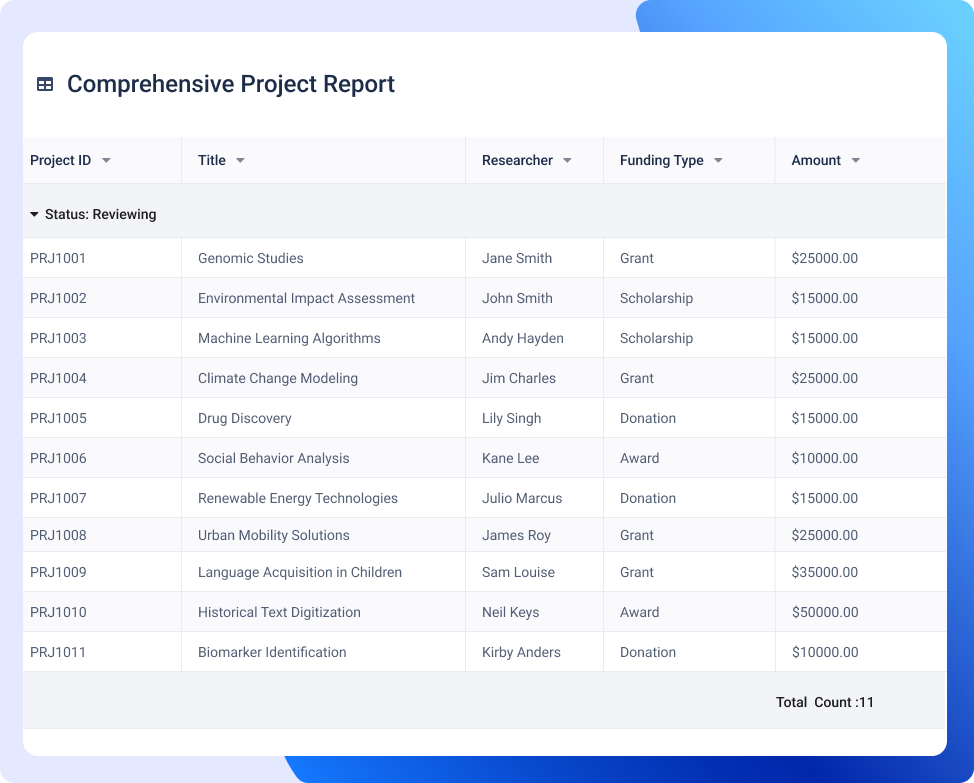Select researcher Jane Smith
Viewport: 974px width, 783px height.
[517, 258]
